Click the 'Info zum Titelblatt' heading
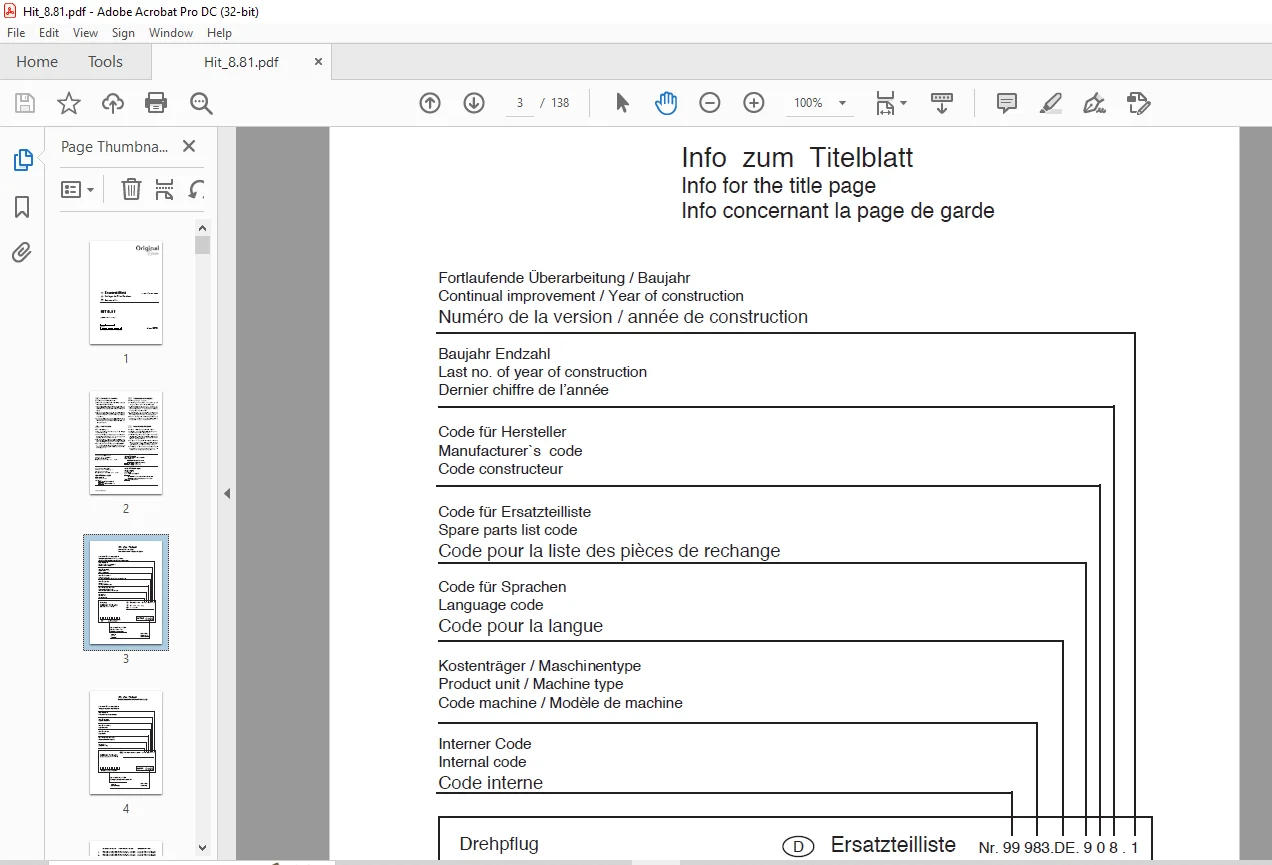Image resolution: width=1272 pixels, height=865 pixels. (x=797, y=158)
